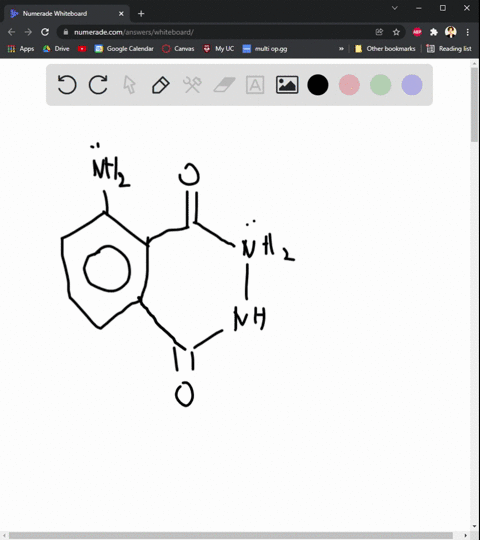Viewport: 480px width, 540px height.
Task: Undo the last whiteboard stroke
Action: point(67,85)
